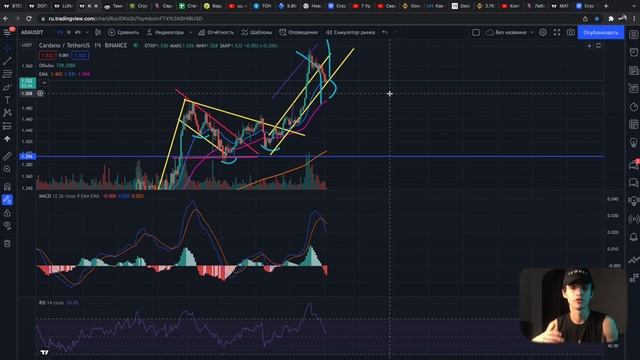Open the notifications bell icon

click(x=633, y=237)
